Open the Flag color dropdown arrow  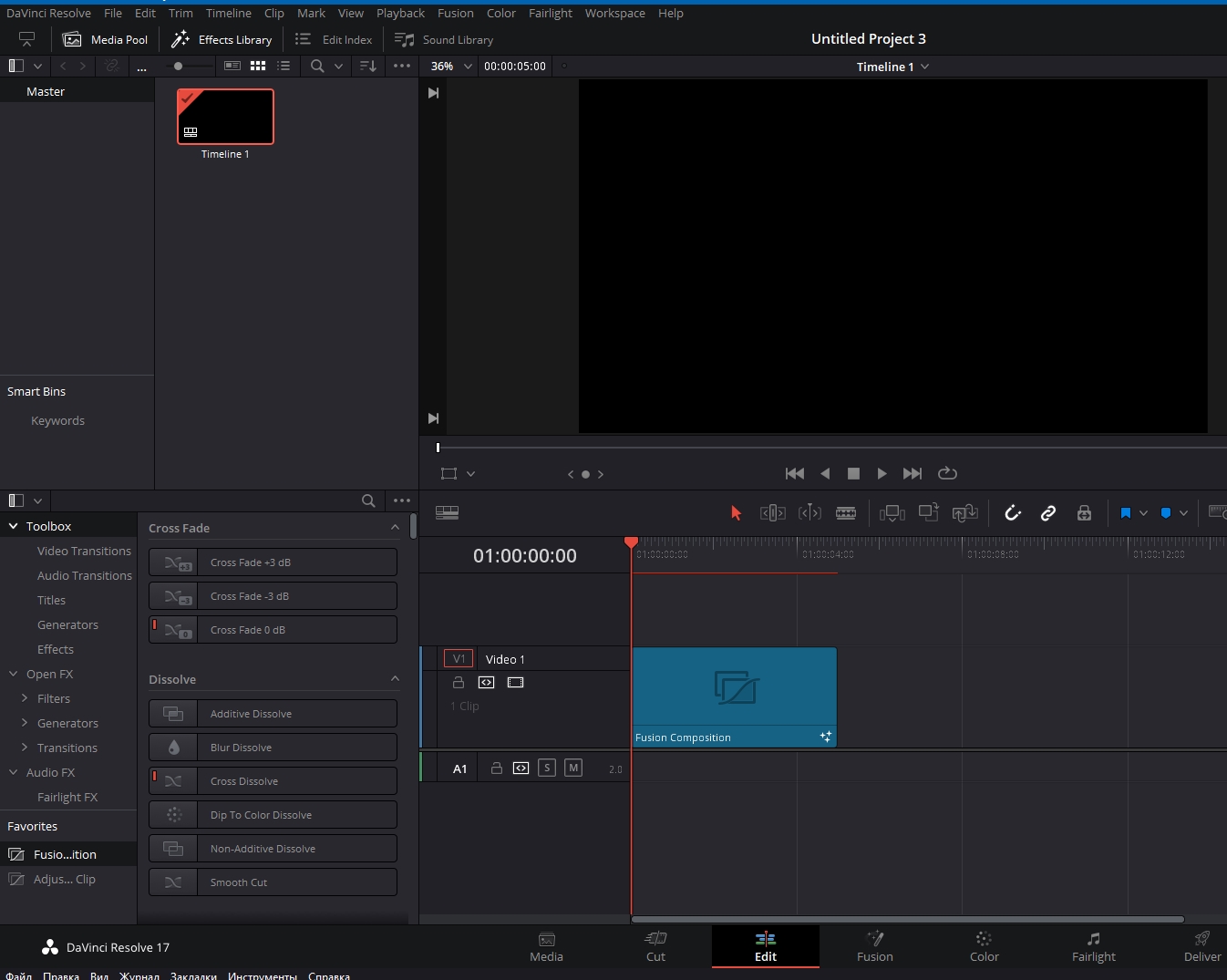click(x=1143, y=513)
